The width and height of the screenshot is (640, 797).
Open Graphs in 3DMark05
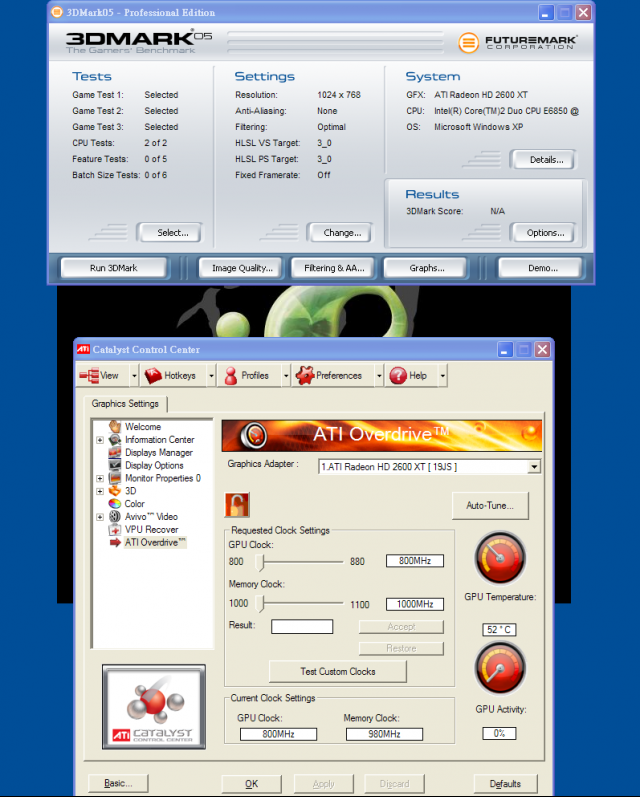(x=426, y=268)
